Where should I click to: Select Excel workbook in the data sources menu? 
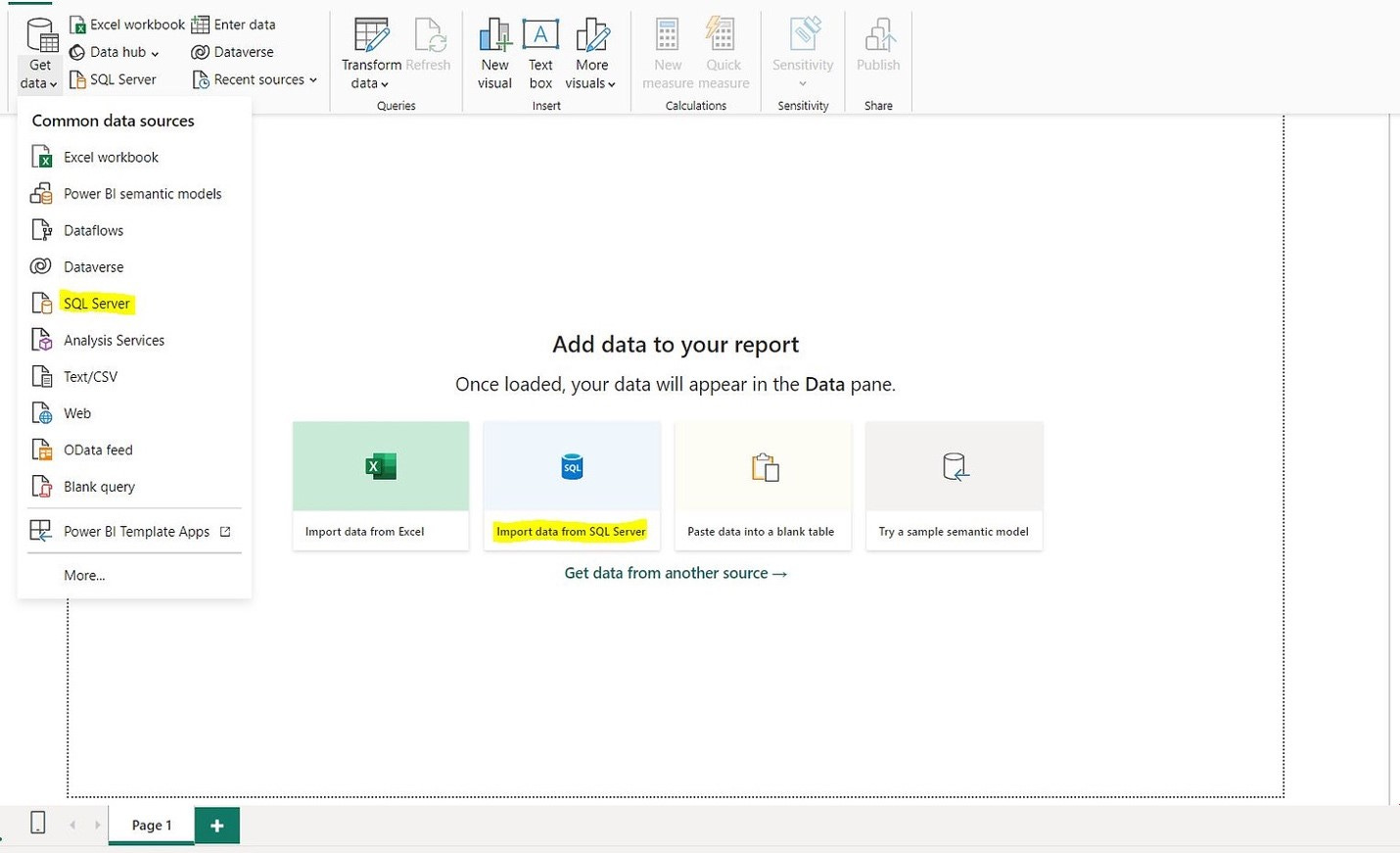pos(134,157)
